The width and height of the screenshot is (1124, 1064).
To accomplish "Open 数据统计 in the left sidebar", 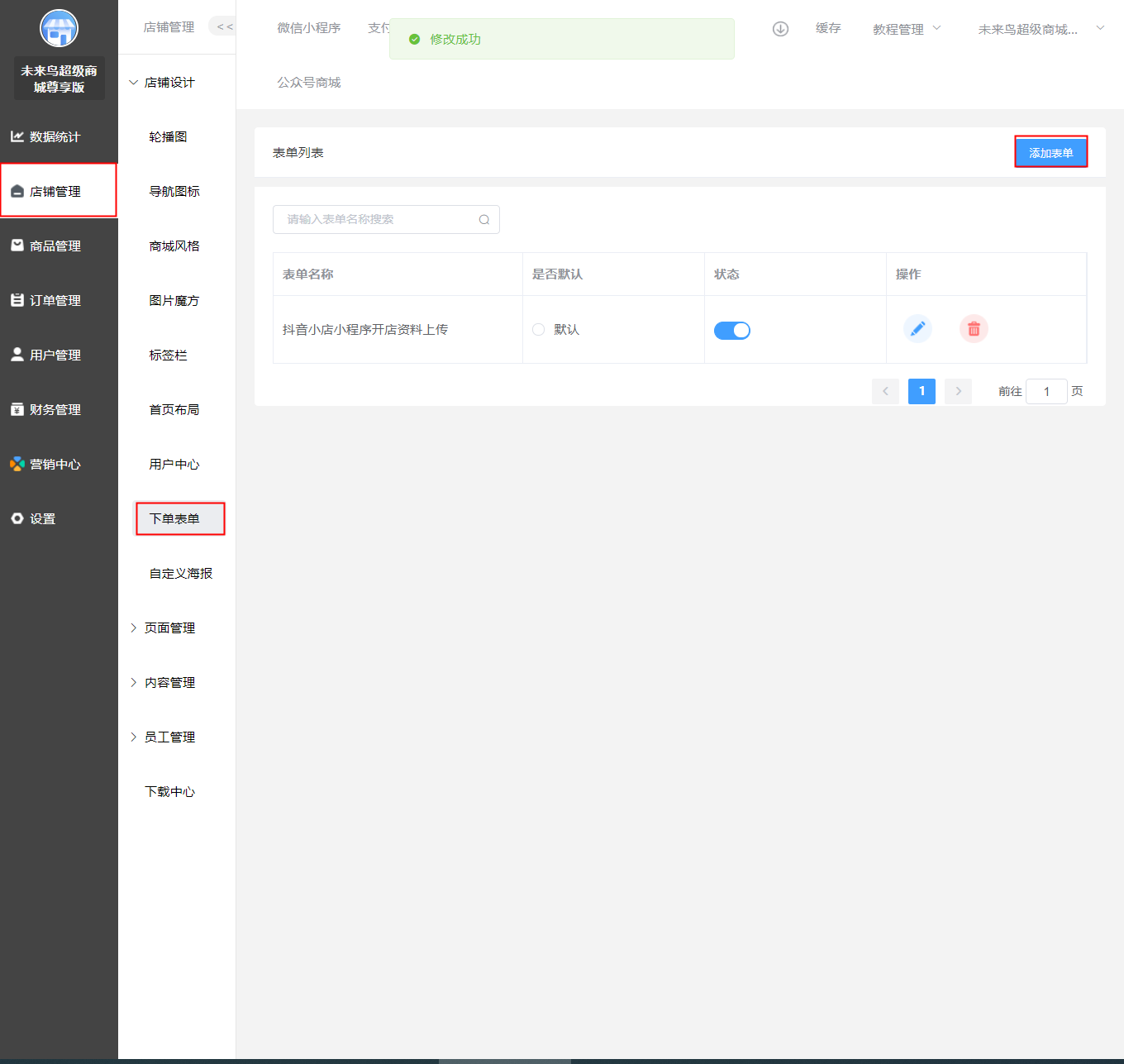I will point(55,137).
